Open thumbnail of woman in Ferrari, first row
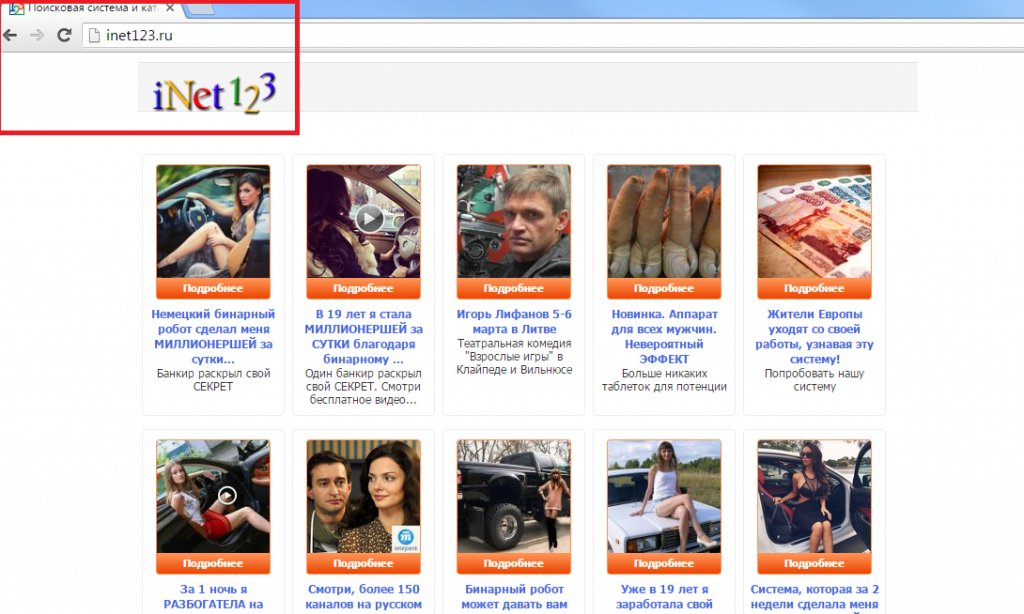The height and width of the screenshot is (614, 1024). [x=213, y=221]
